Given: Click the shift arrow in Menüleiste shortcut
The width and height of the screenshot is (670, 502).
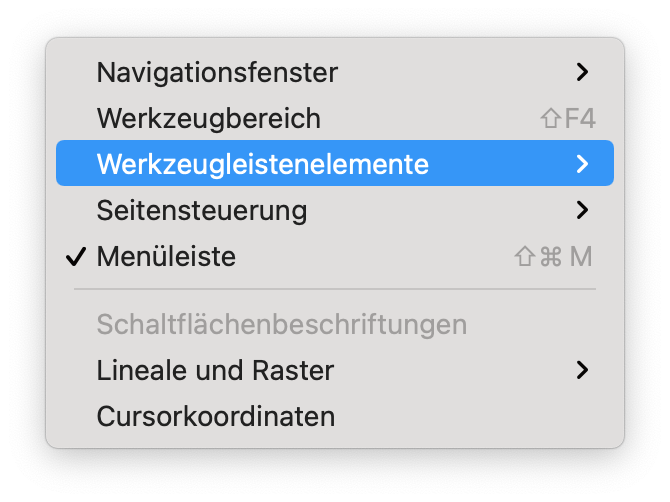Looking at the screenshot, I should pyautogui.click(x=525, y=257).
